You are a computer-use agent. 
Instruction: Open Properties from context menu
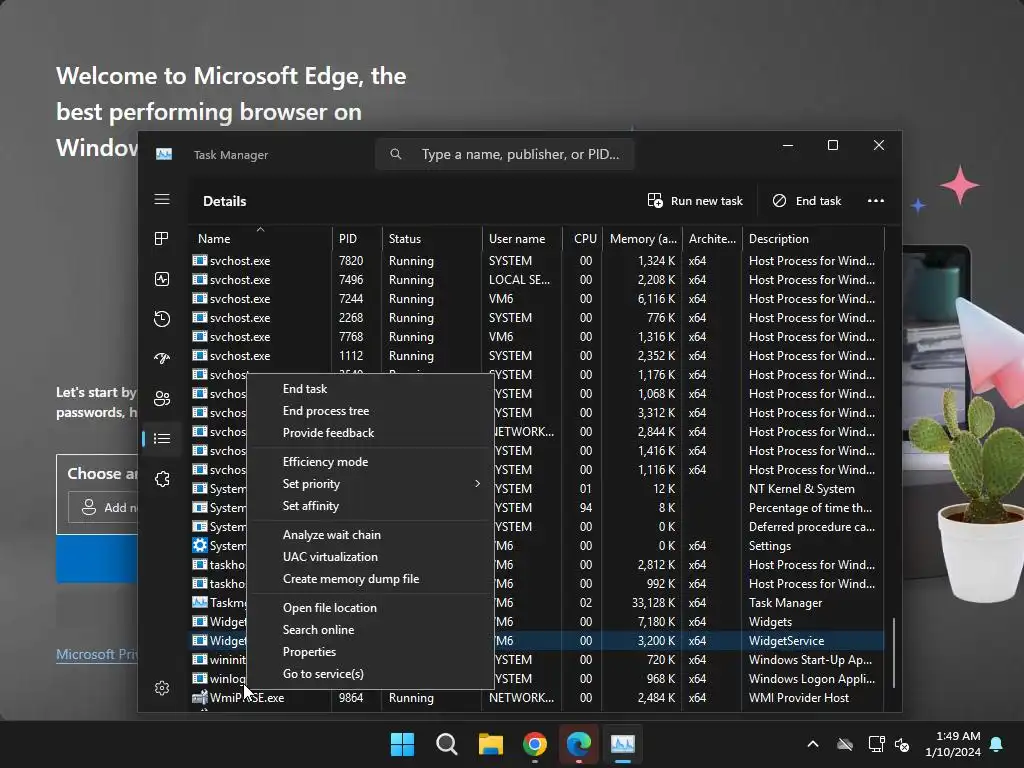tap(371, 652)
